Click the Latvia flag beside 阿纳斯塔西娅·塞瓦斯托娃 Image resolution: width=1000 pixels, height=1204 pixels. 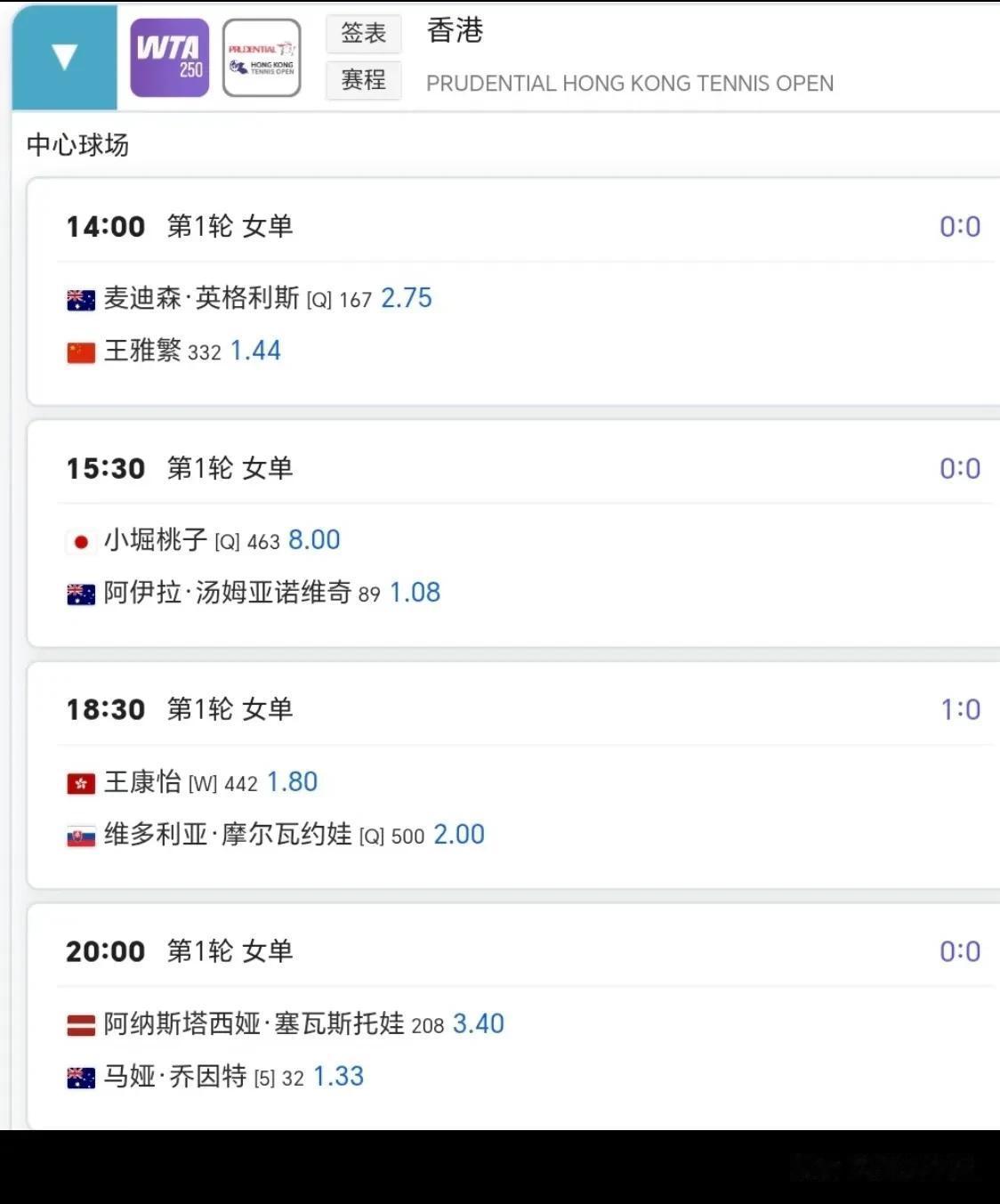[81, 1026]
